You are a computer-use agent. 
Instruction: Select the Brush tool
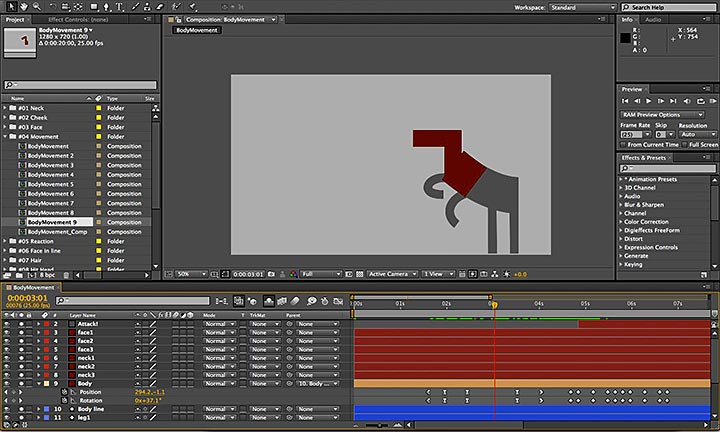[x=135, y=6]
